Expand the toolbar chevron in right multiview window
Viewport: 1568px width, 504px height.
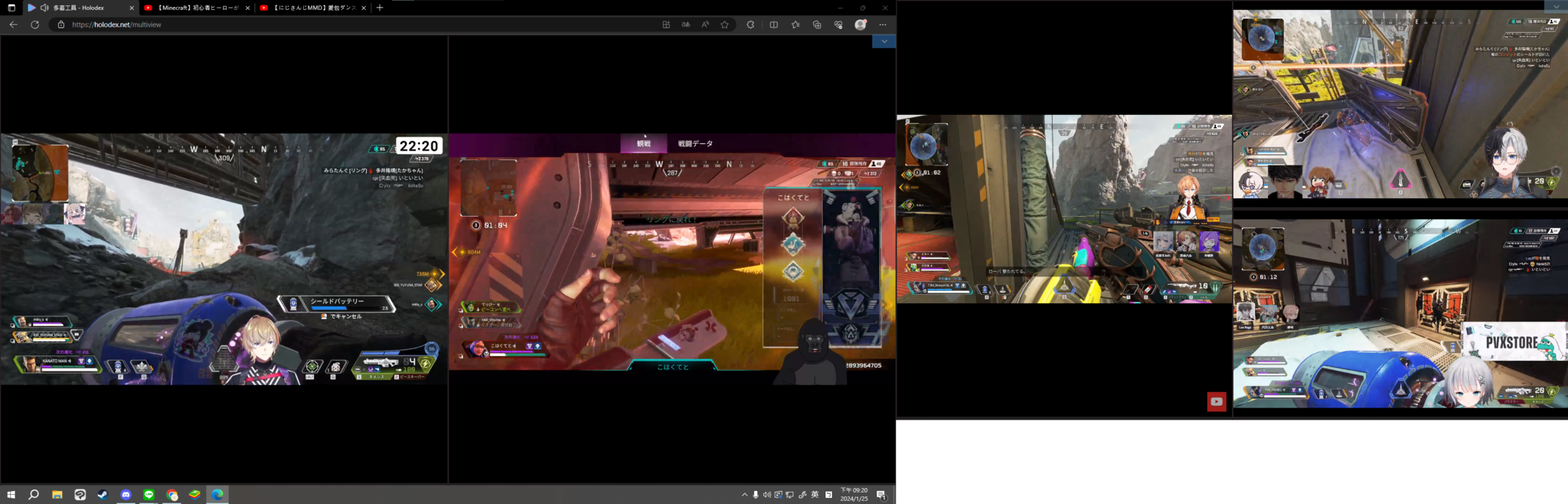coord(1556,6)
